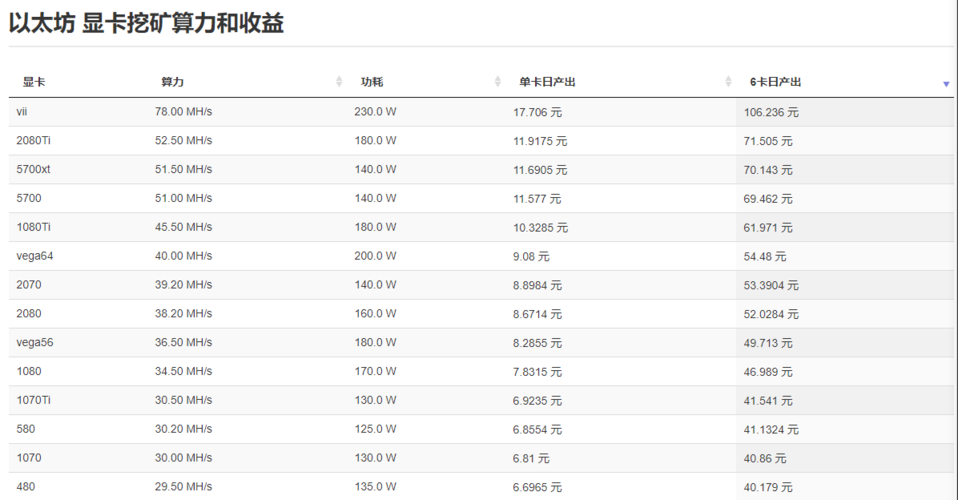Click the 200.0 W power value
Screen dimensions: 958x500
[375, 256]
